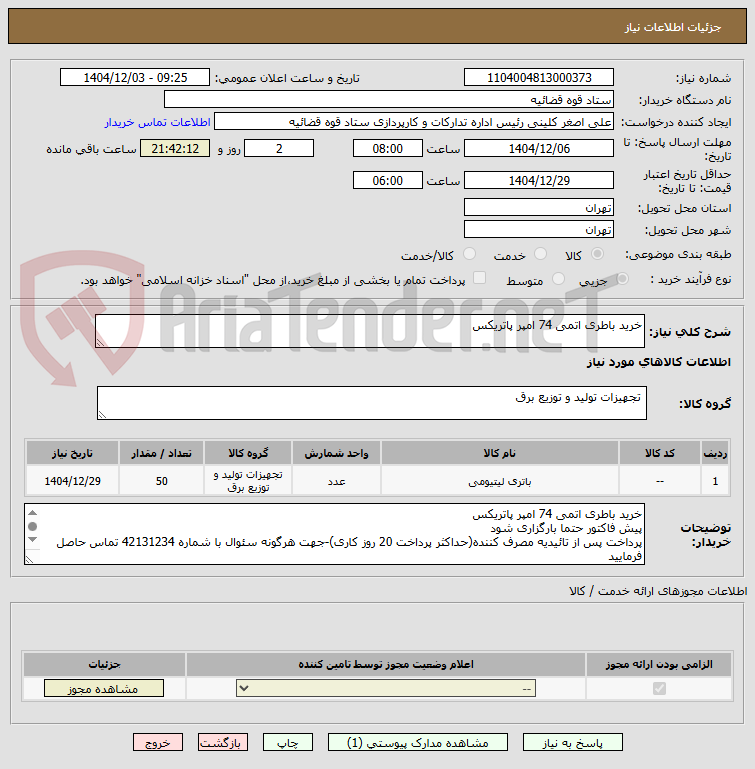The height and width of the screenshot is (769, 755).
Task: Click the توضیحات خریدار text area
Action: 334,534
